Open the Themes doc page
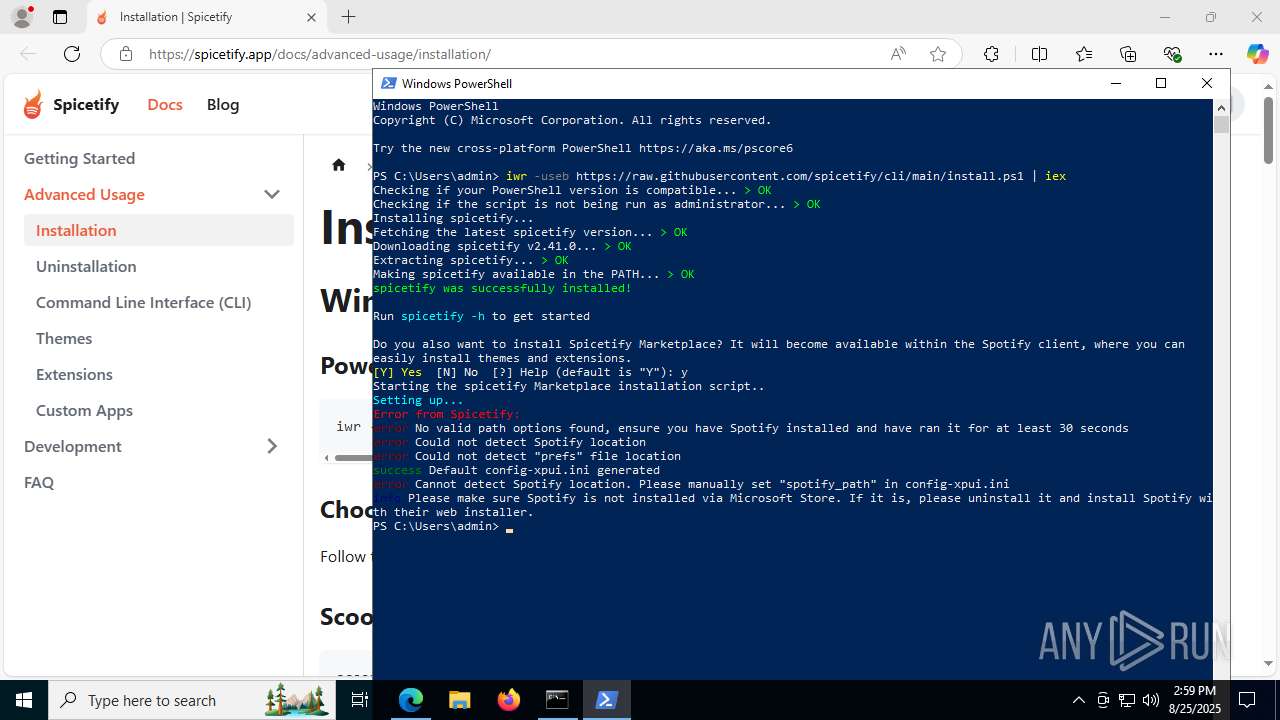1280x720 pixels. point(64,338)
